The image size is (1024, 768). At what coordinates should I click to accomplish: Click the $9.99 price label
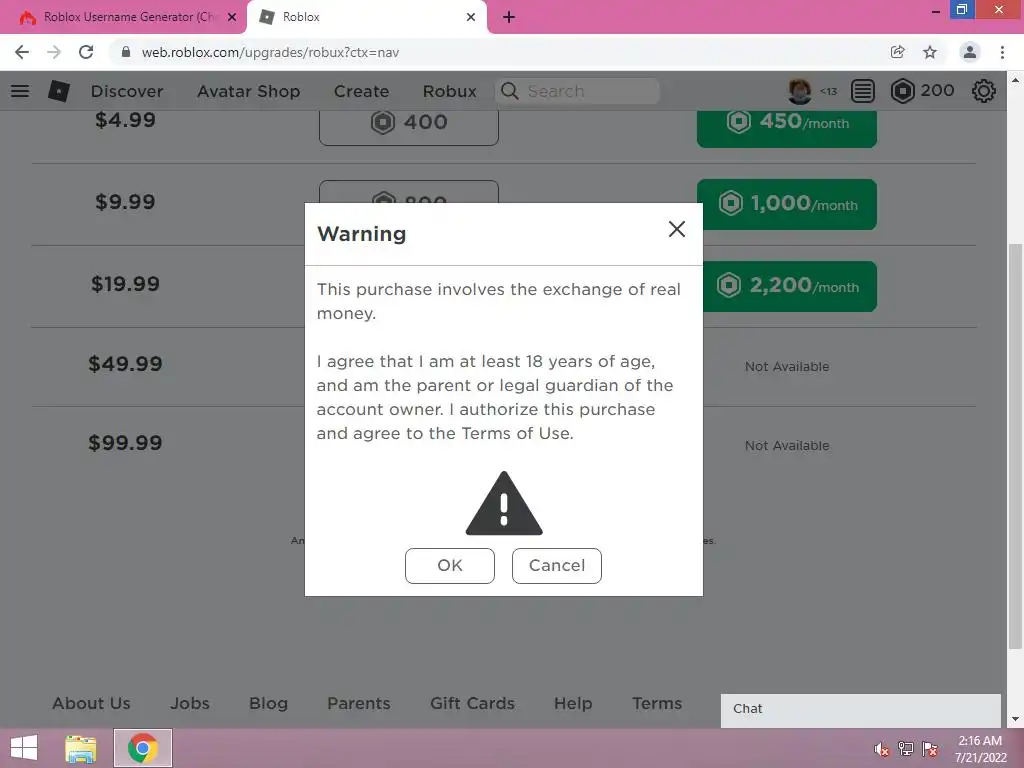tap(125, 202)
